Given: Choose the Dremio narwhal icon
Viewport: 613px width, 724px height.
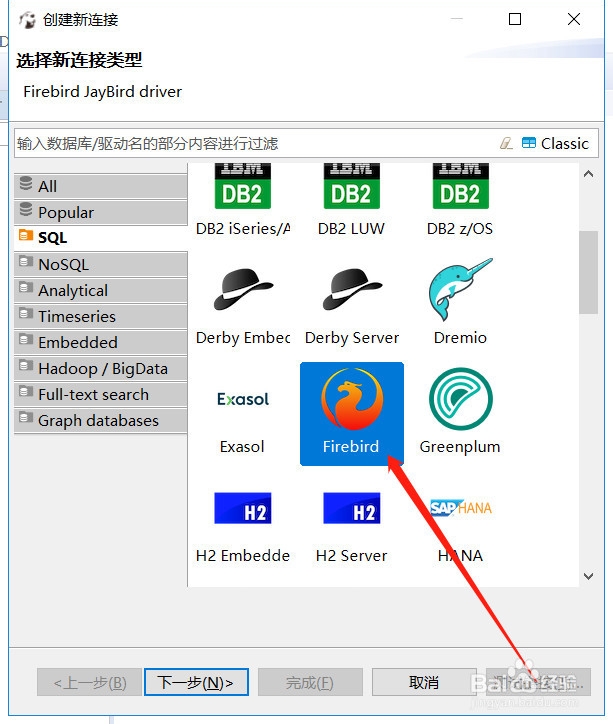Looking at the screenshot, I should (460, 289).
